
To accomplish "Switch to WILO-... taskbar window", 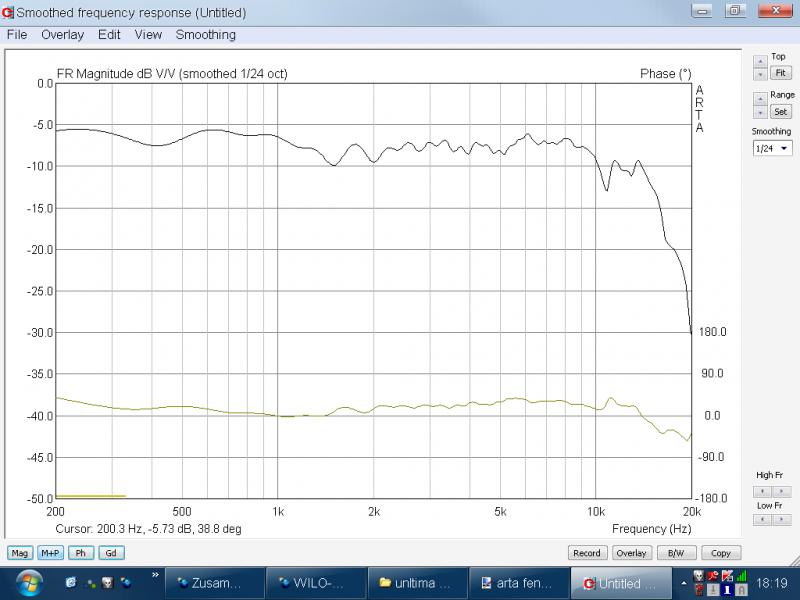I will click(316, 583).
